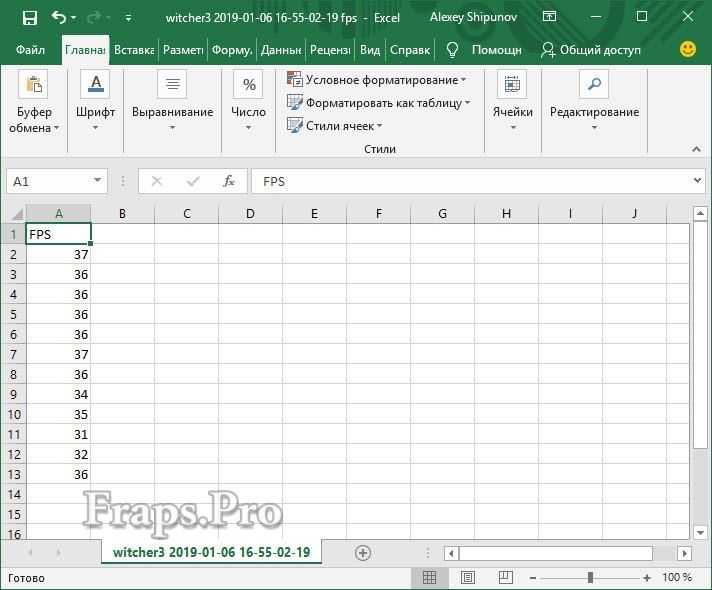Open Условное форматирование menu
Viewport: 712px width, 590px height.
[x=377, y=79]
